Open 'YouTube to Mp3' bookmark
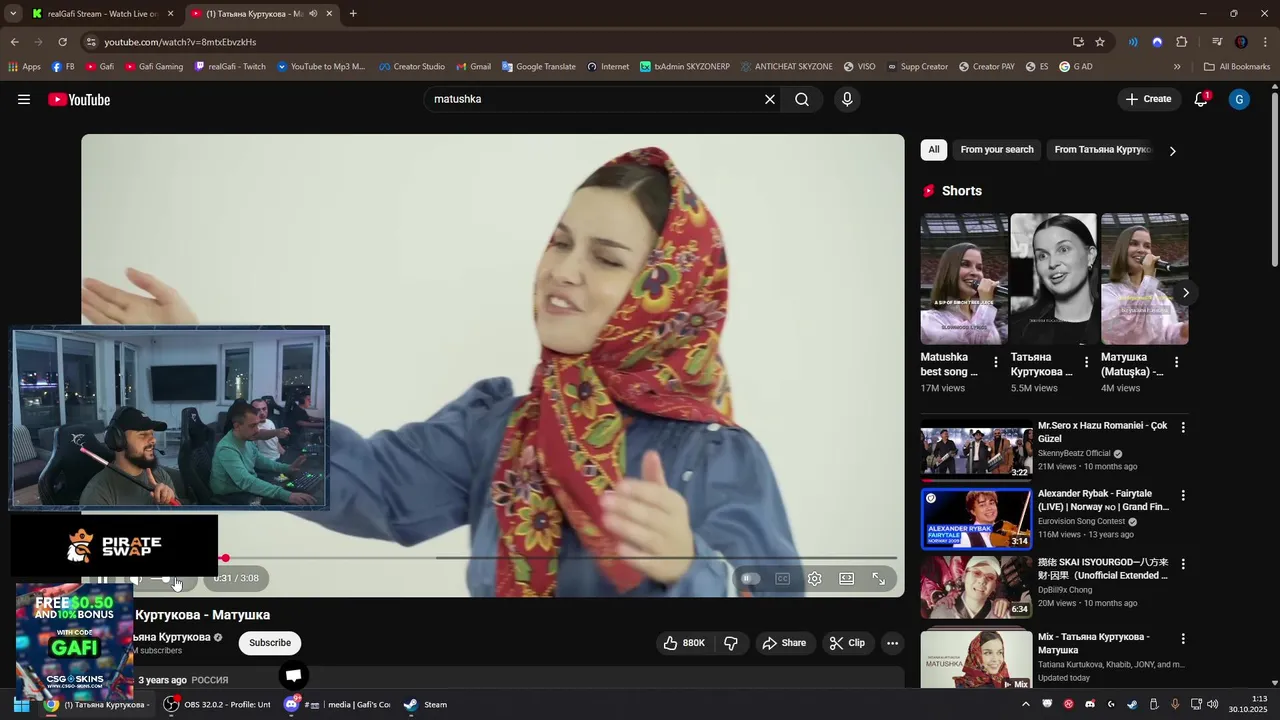The image size is (1280, 720). pos(321,67)
